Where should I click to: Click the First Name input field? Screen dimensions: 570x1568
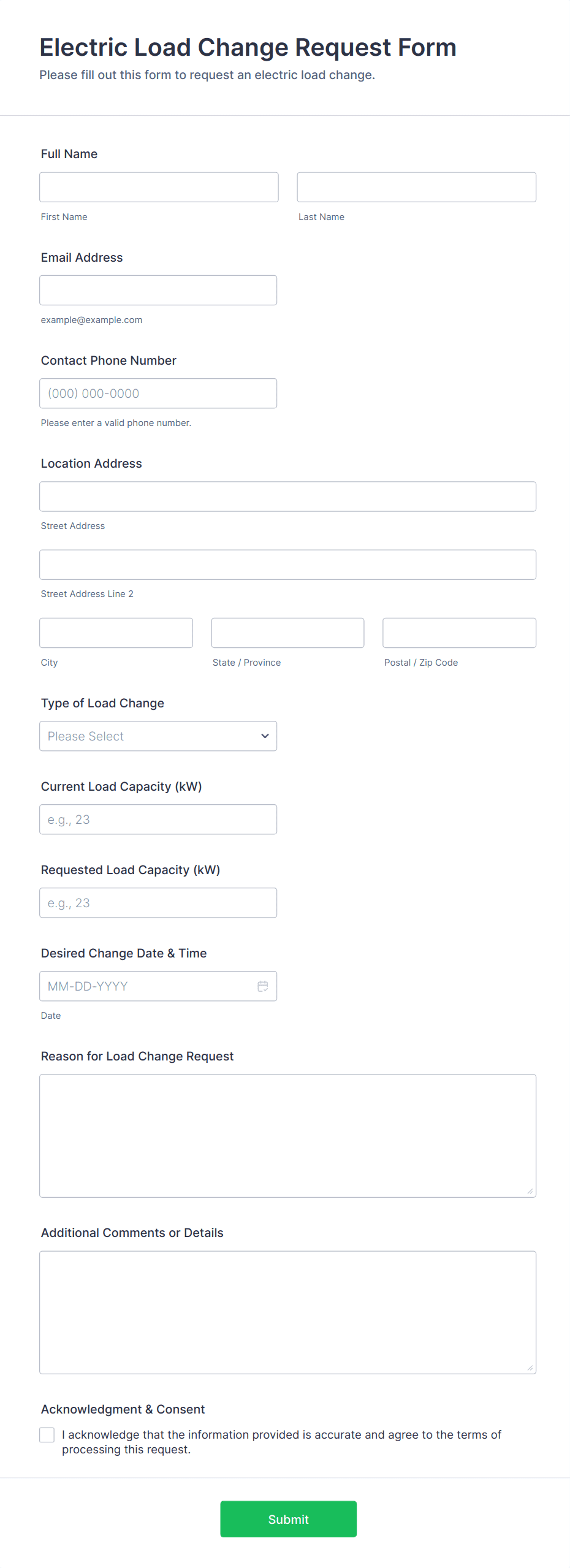tap(159, 187)
